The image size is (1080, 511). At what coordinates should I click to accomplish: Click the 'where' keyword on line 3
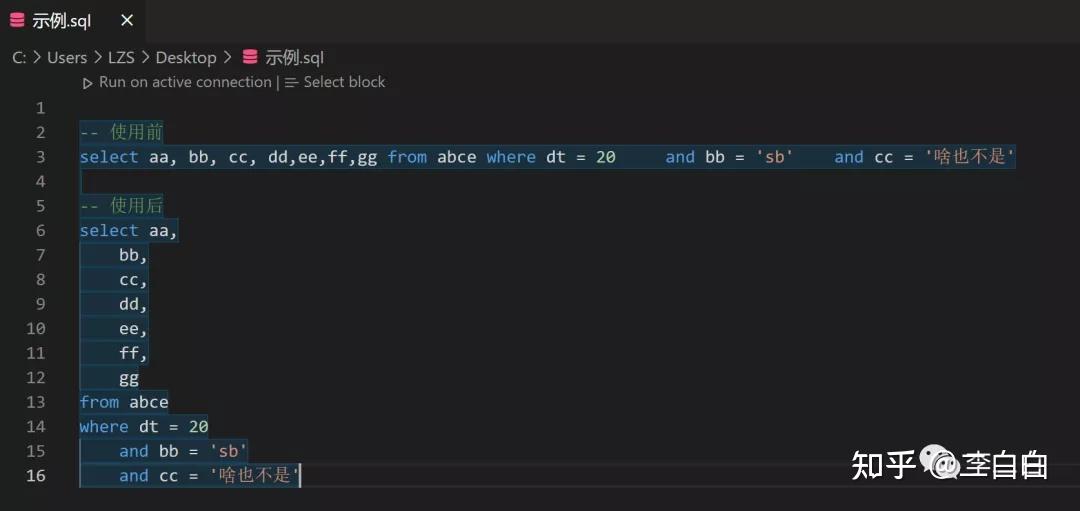511,157
